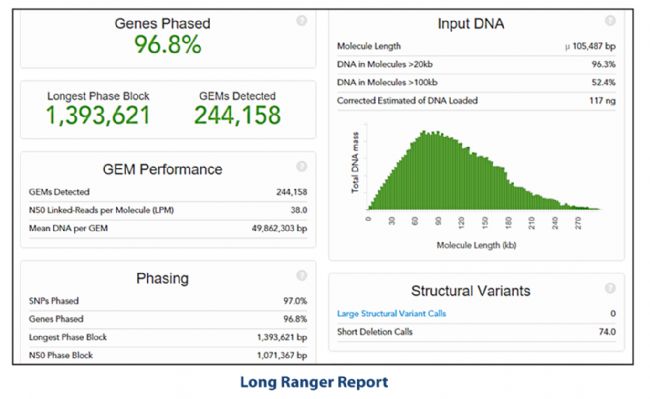Click the 96.8% Genes Phased value
The width and height of the screenshot is (650, 399).
pyautogui.click(x=168, y=44)
